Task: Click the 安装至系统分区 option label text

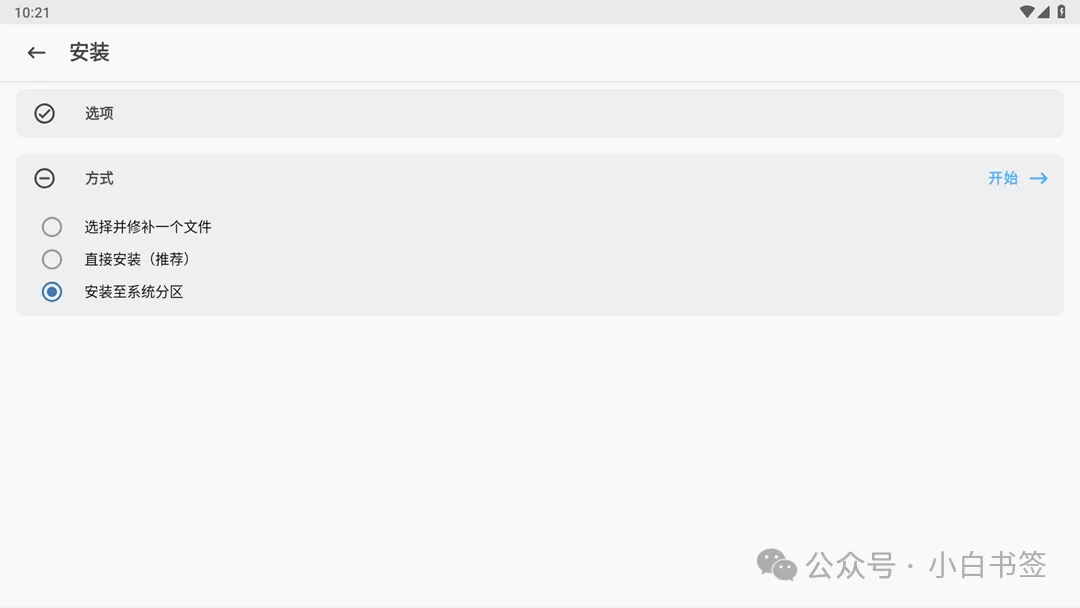Action: click(x=134, y=292)
